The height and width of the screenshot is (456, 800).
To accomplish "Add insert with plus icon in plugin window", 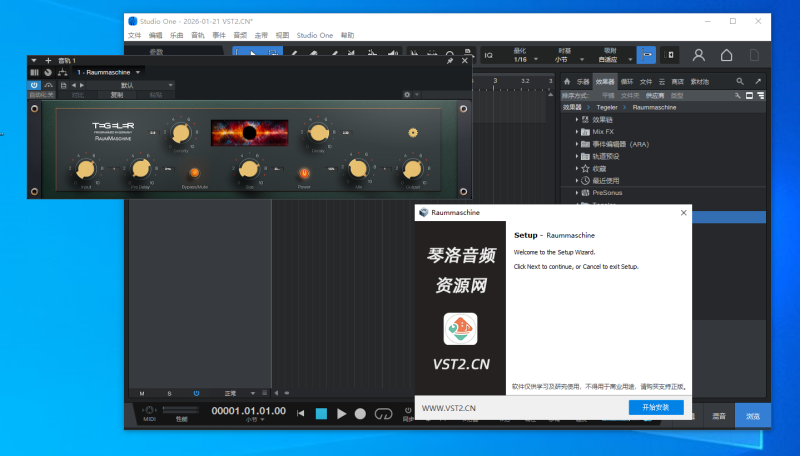I will (x=48, y=61).
